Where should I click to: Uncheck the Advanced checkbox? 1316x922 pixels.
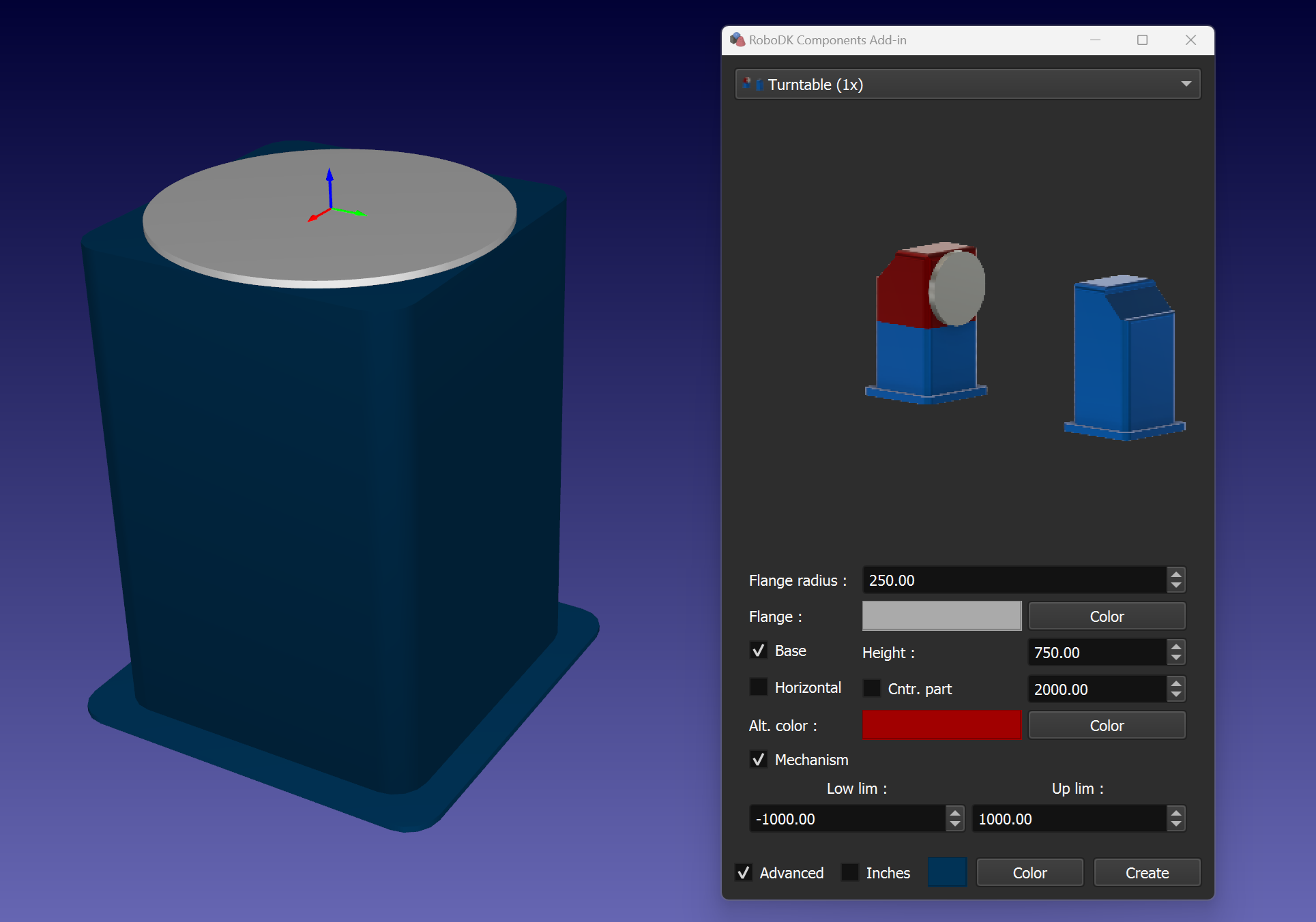tap(744, 872)
